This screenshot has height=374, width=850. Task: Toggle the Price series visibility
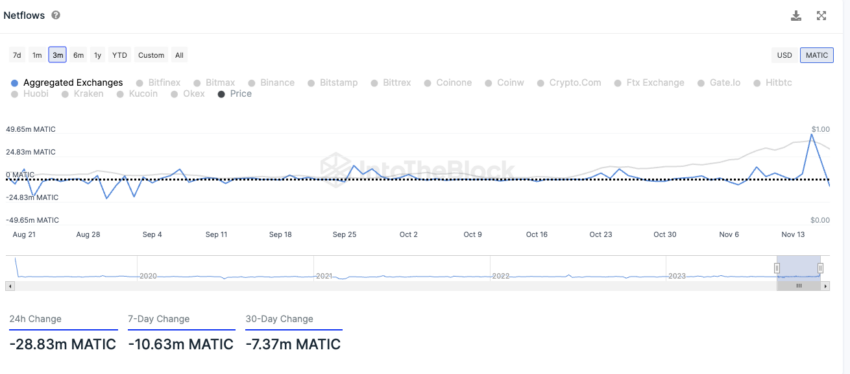pyautogui.click(x=235, y=94)
